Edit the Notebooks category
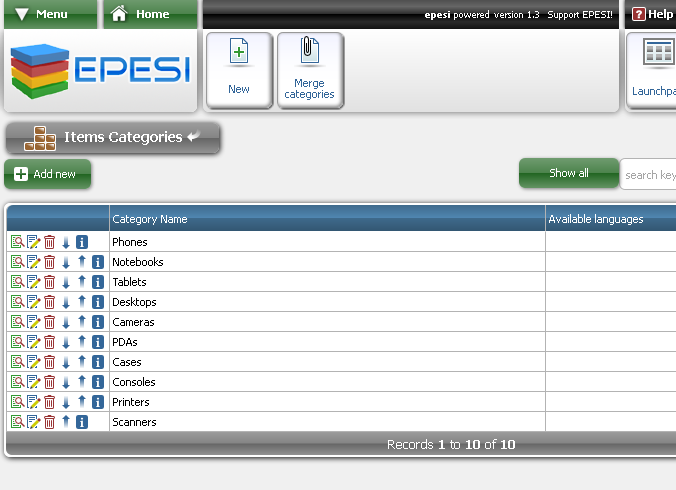The height and width of the screenshot is (490, 676). click(33, 262)
